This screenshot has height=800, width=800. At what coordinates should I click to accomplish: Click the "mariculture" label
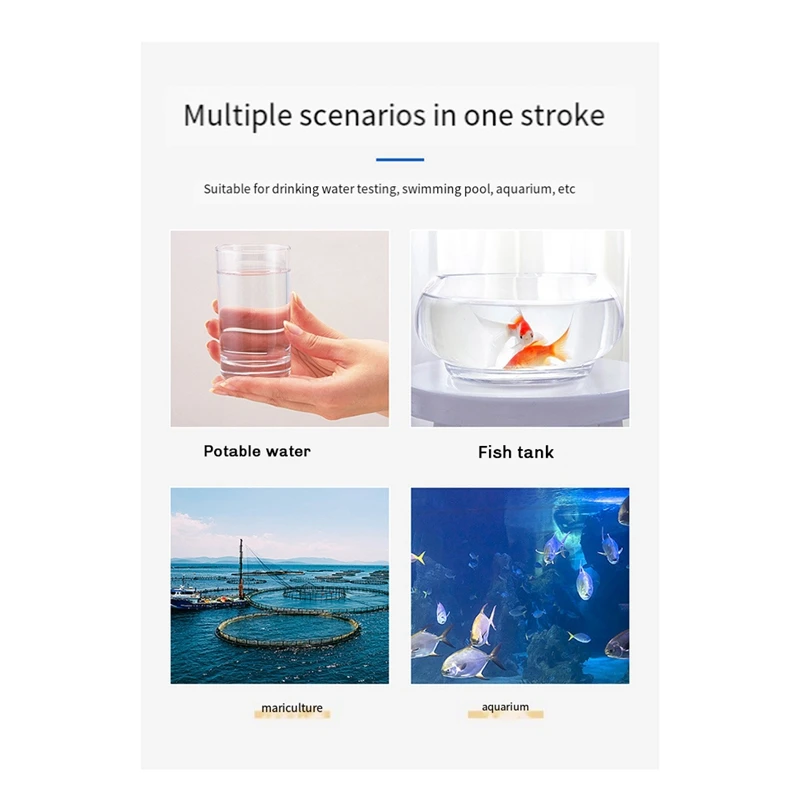[x=292, y=708]
